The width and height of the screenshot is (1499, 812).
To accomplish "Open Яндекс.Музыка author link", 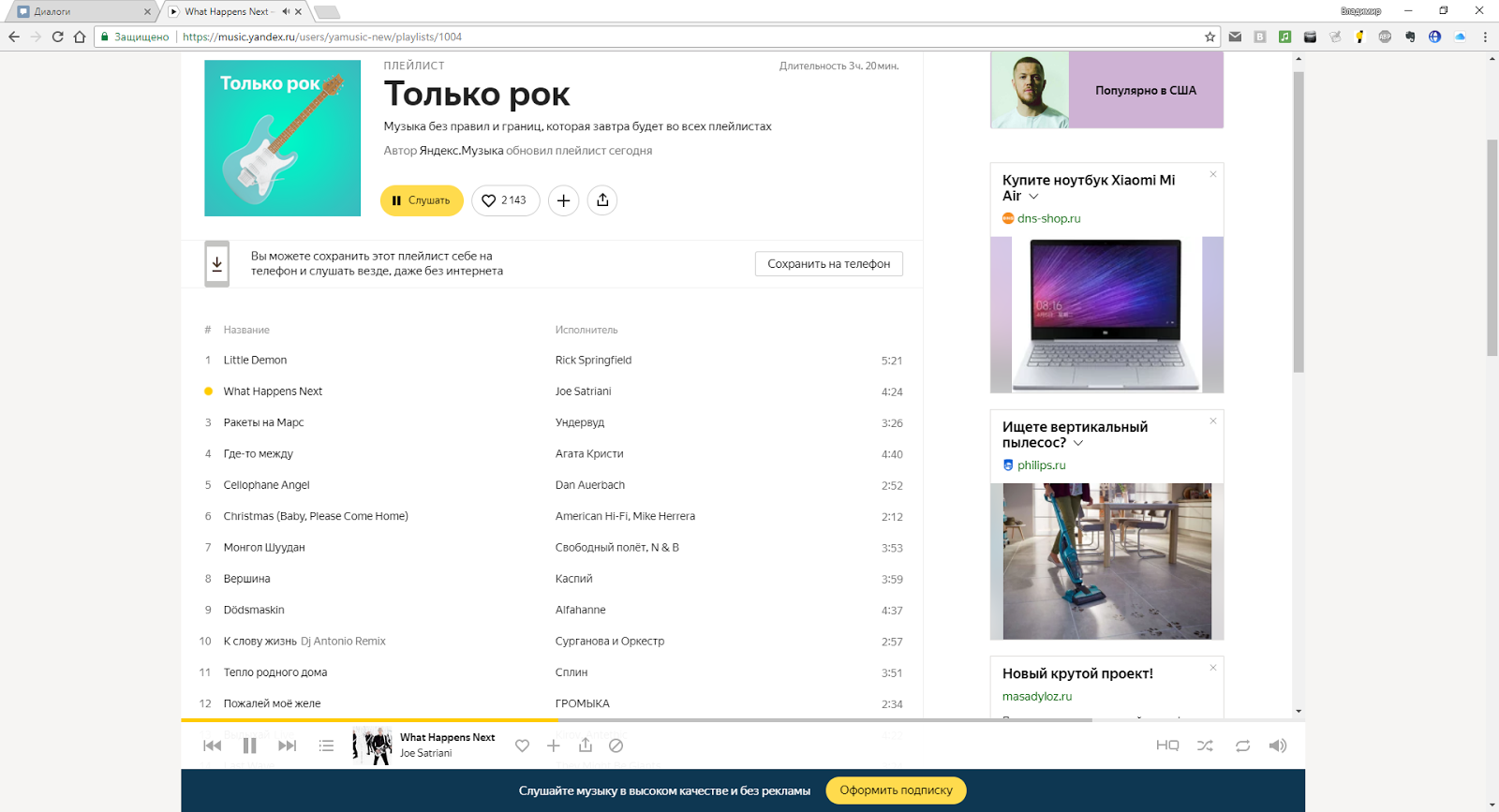I will coord(461,151).
